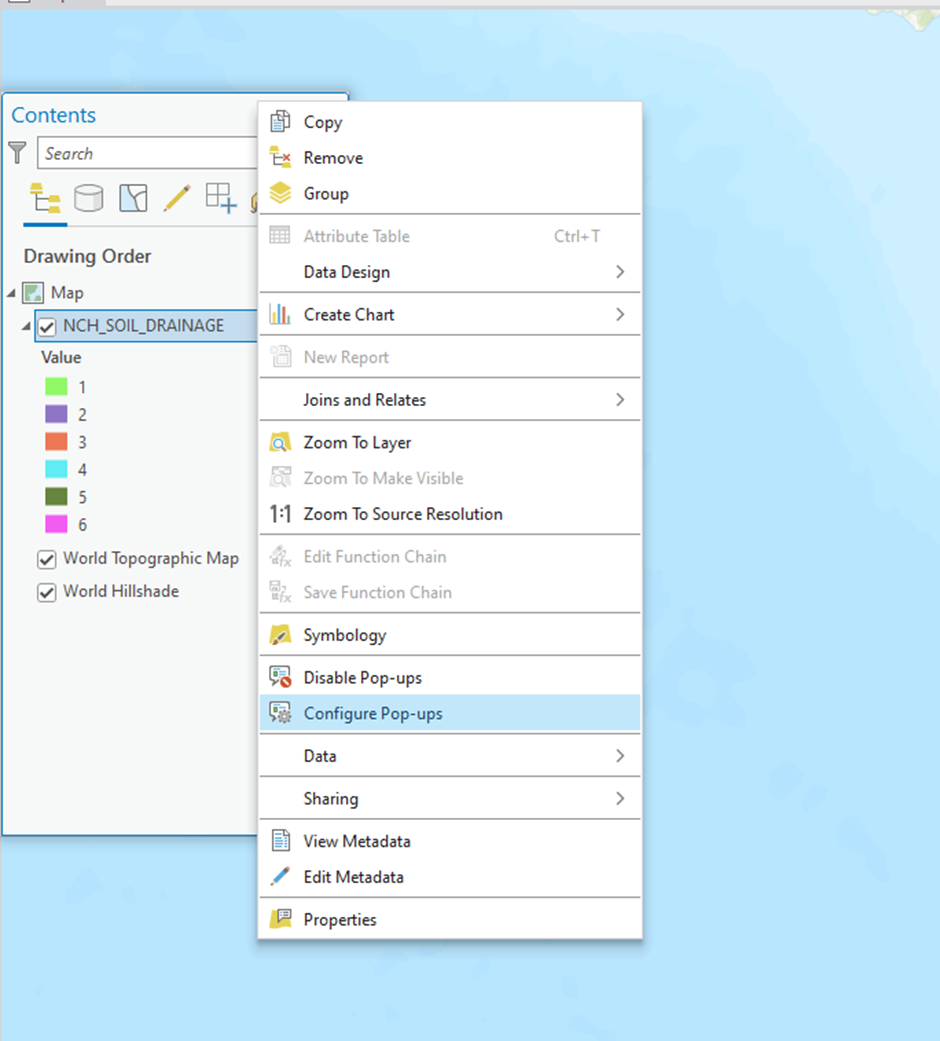This screenshot has width=940, height=1041.
Task: Toggle NCH_SOIL_DRAINAGE layer visibility
Action: [x=46, y=325]
